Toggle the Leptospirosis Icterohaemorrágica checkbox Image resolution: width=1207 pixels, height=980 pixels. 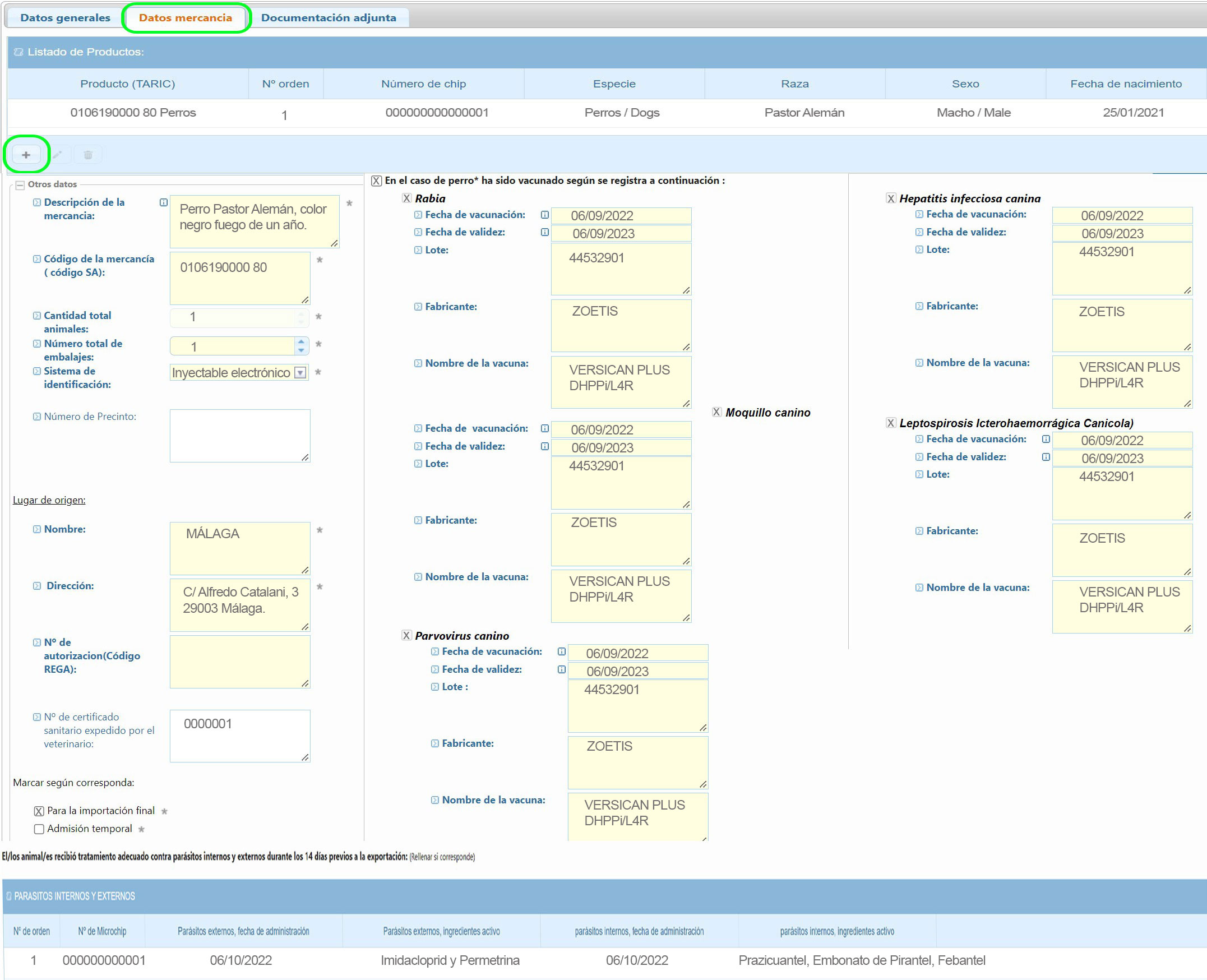coord(891,423)
